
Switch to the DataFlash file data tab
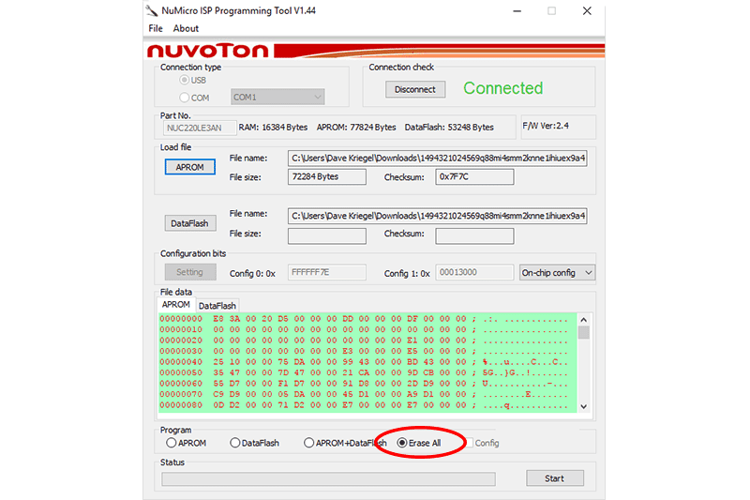[x=217, y=306]
